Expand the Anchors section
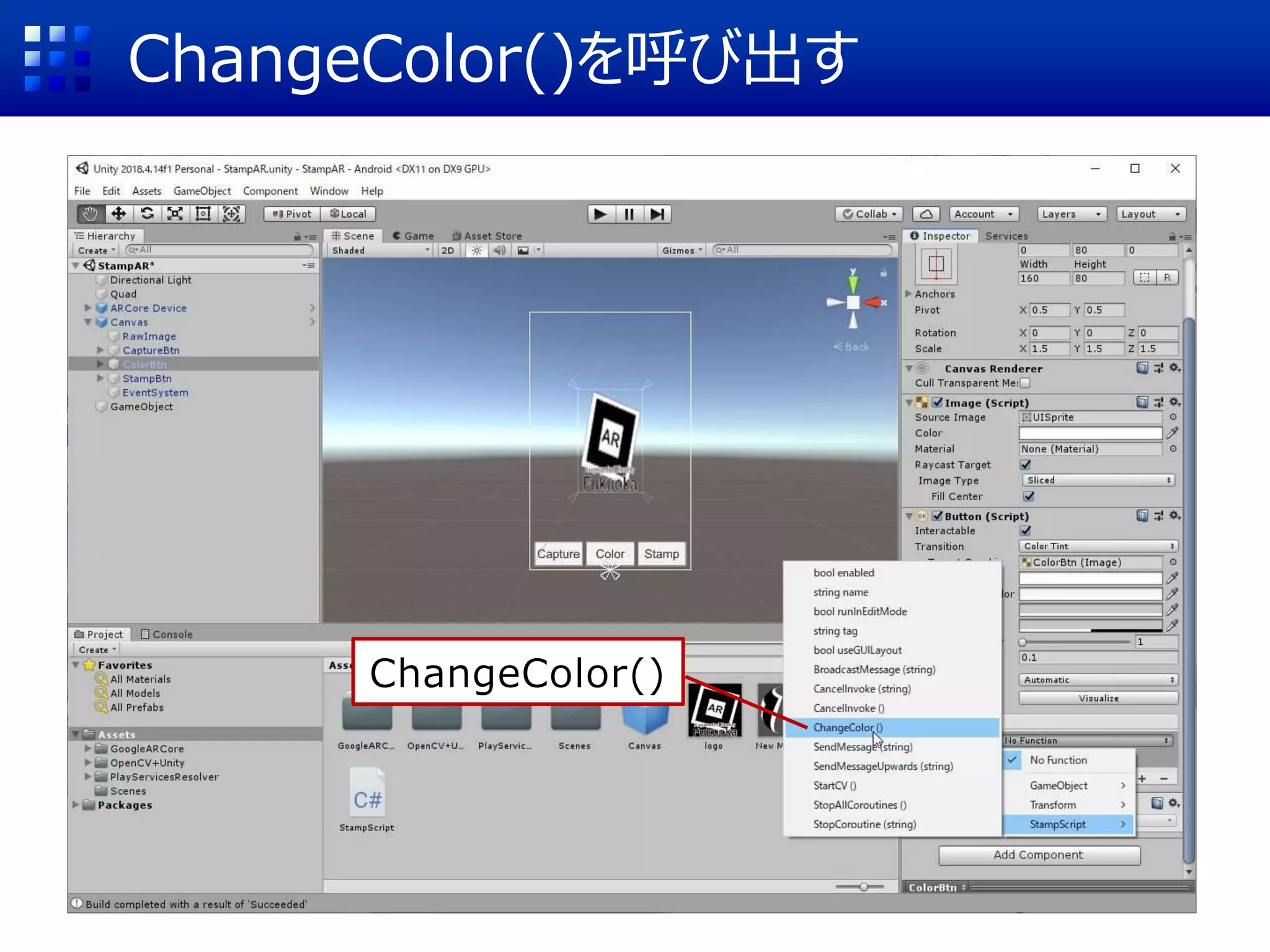The height and width of the screenshot is (952, 1270). pyautogui.click(x=909, y=294)
